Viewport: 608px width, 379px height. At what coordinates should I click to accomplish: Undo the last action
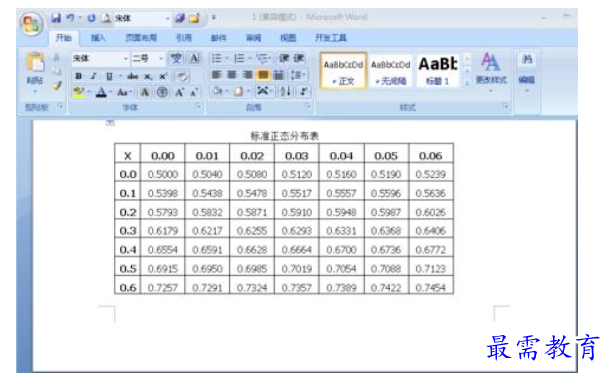click(x=70, y=18)
